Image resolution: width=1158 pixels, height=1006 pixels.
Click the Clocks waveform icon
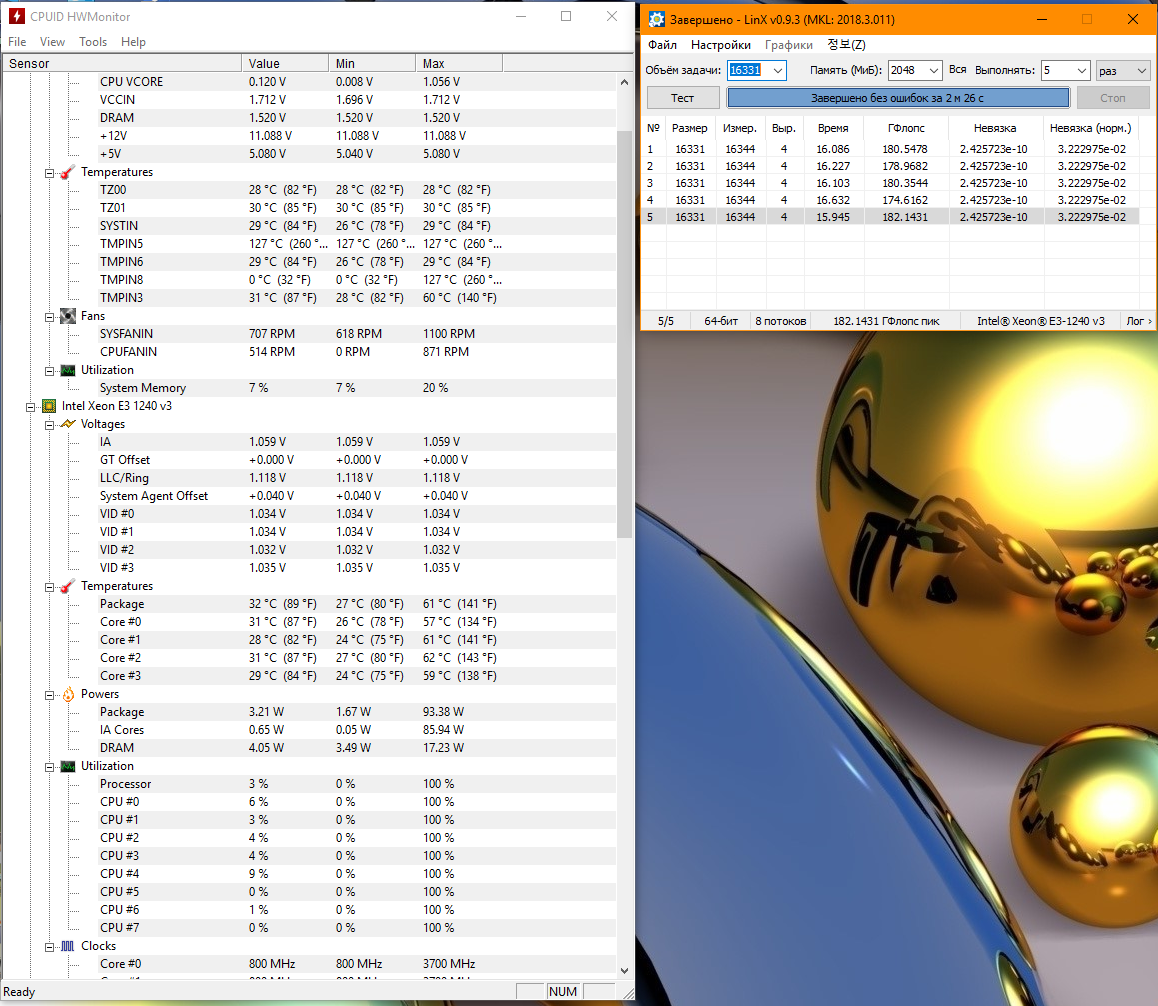pos(67,946)
